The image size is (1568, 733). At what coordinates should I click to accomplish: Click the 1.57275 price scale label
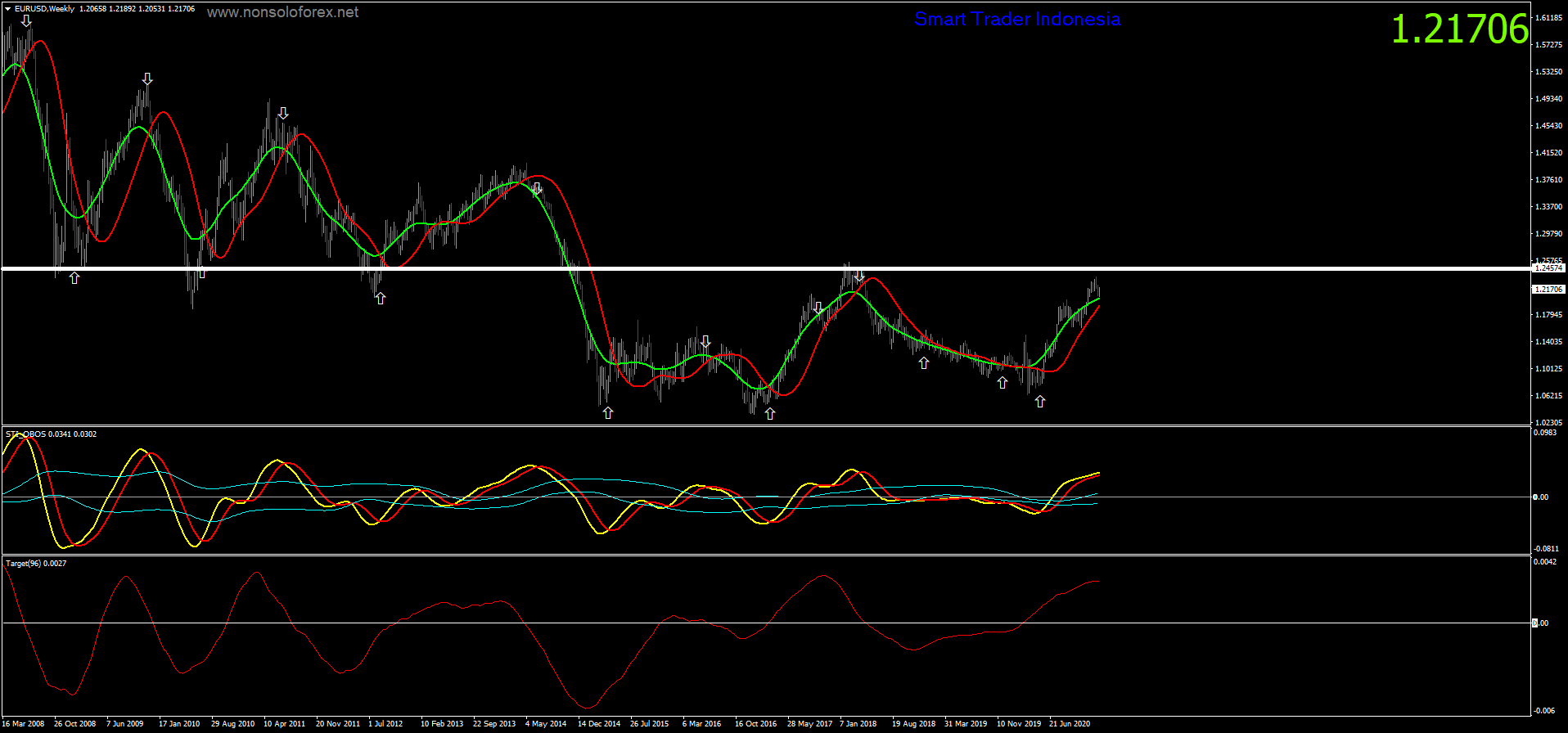coord(1549,45)
